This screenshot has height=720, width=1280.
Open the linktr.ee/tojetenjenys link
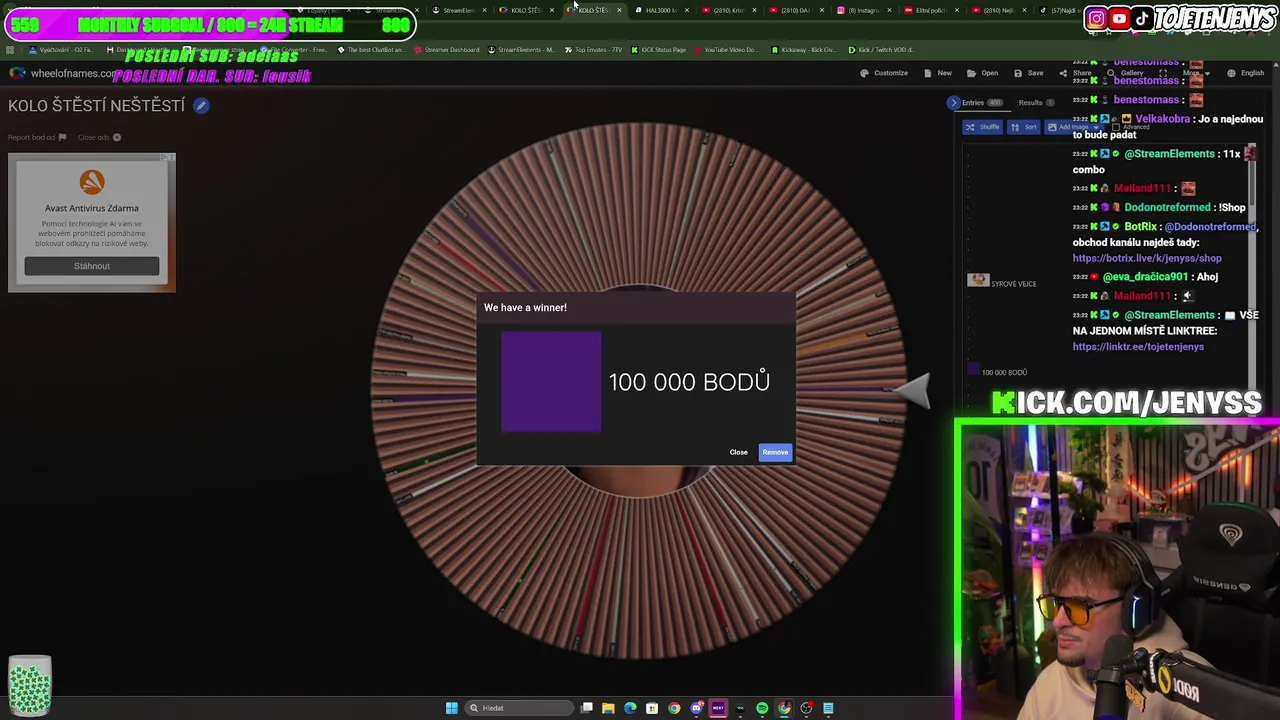point(1138,346)
